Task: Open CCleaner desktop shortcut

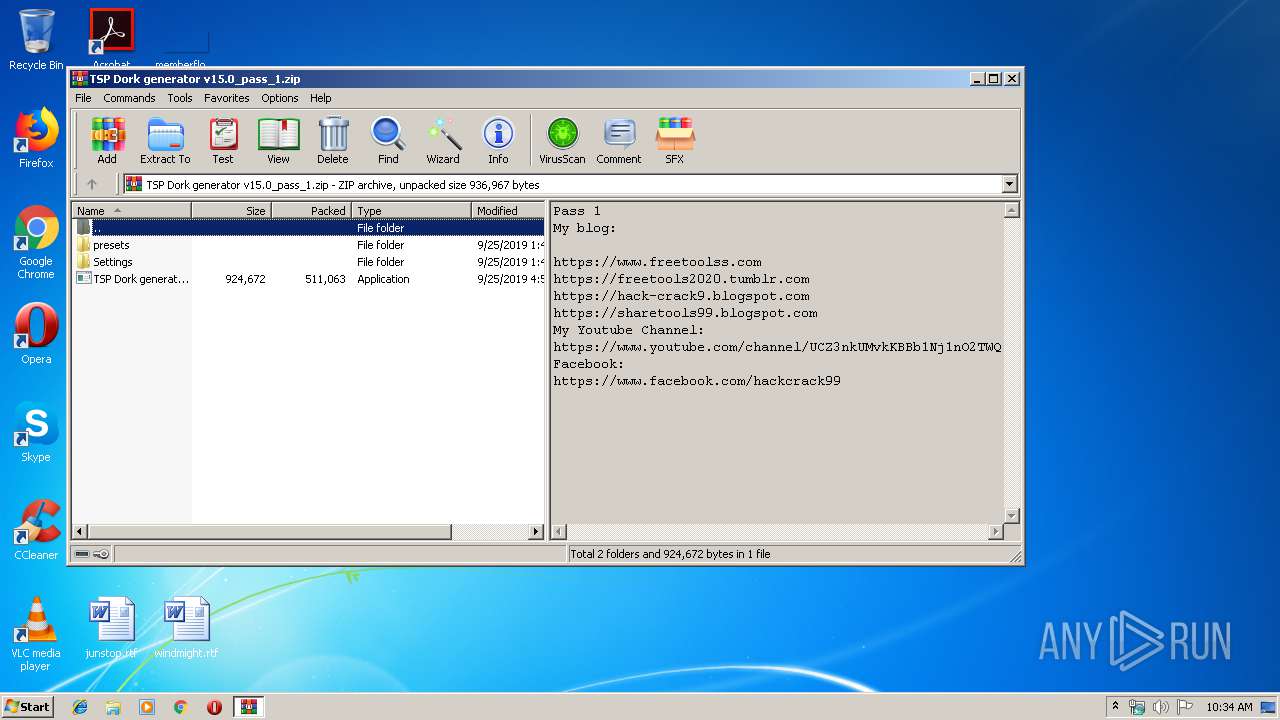Action: (36, 530)
